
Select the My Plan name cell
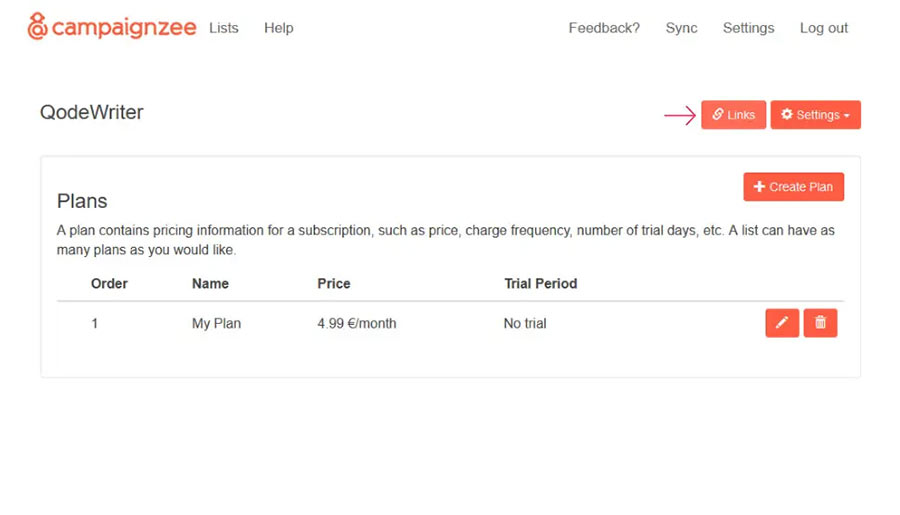coord(216,323)
